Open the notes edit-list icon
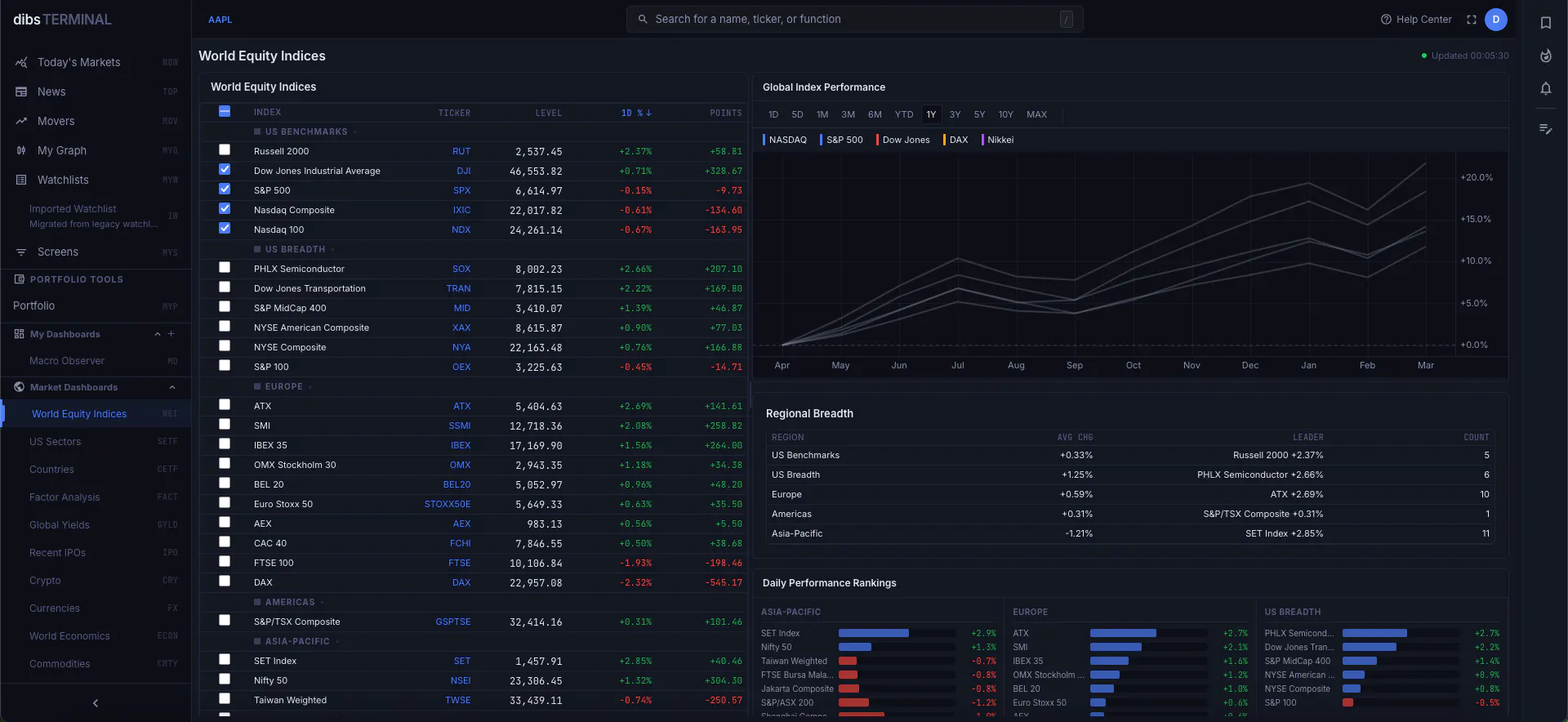The width and height of the screenshot is (1568, 722). pos(1546,128)
